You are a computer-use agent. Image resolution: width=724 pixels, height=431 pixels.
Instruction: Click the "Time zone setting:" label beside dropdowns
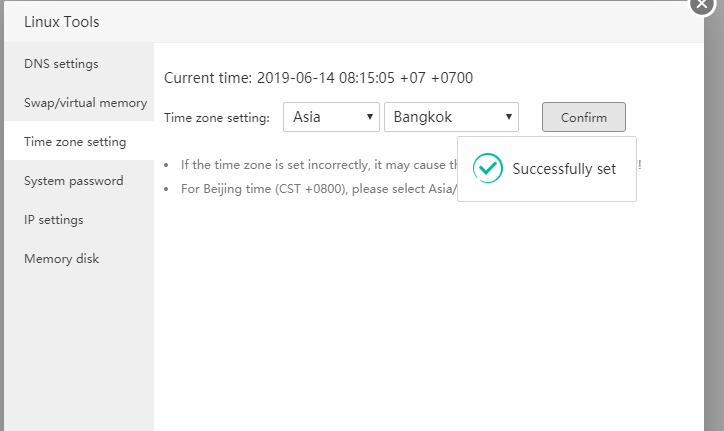pyautogui.click(x=217, y=118)
